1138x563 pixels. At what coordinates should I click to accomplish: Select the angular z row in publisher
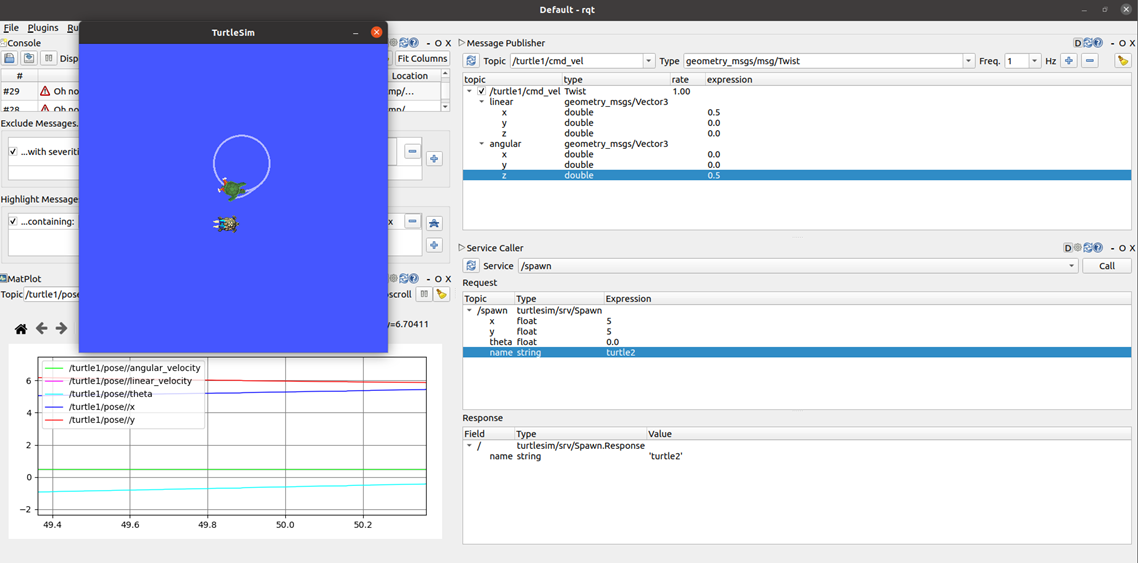coord(797,176)
